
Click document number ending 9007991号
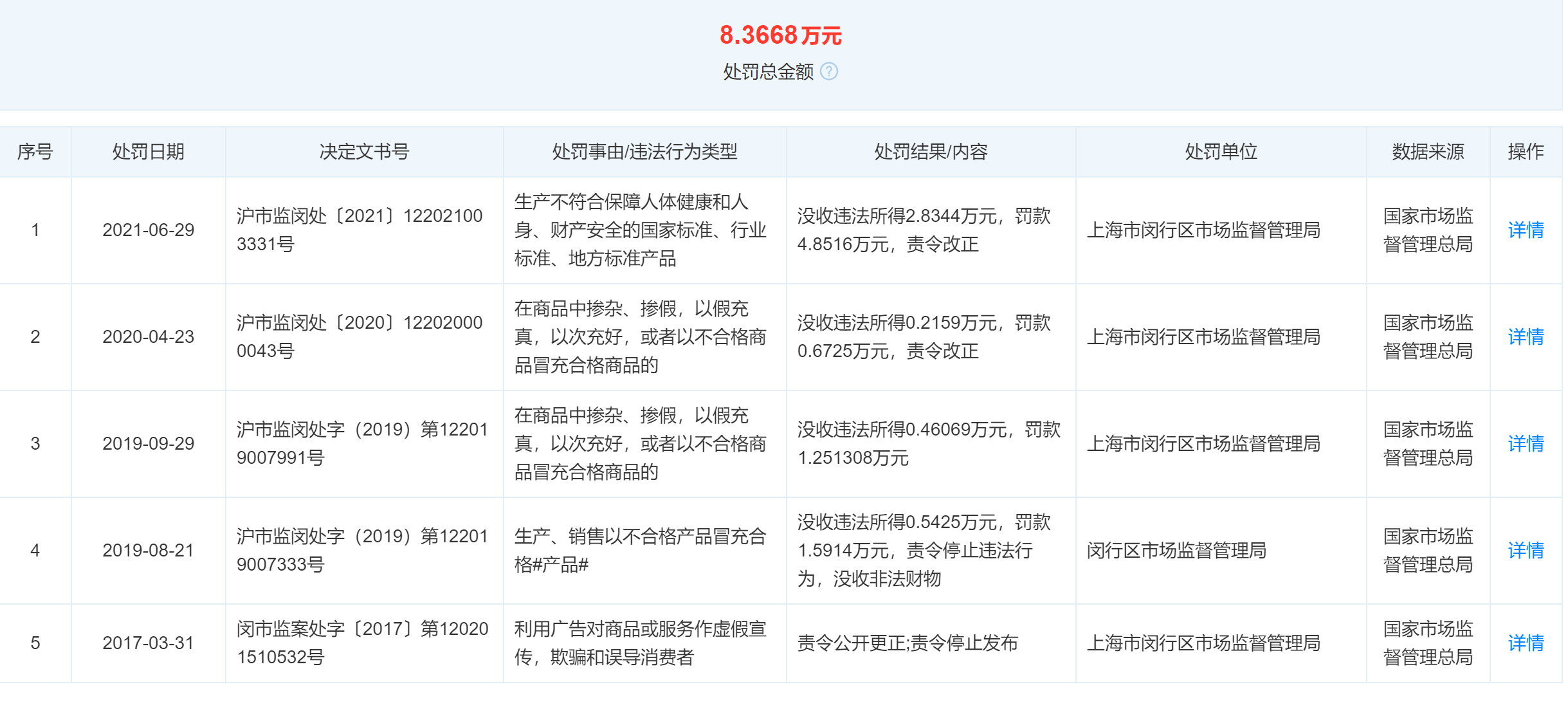pyautogui.click(x=363, y=443)
